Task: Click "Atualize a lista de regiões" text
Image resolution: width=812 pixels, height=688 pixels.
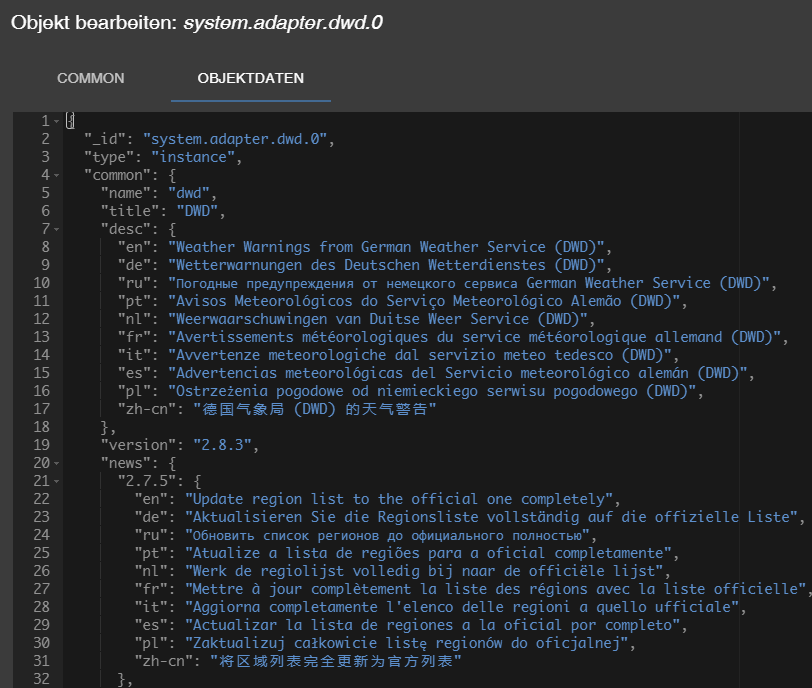Action: point(306,553)
